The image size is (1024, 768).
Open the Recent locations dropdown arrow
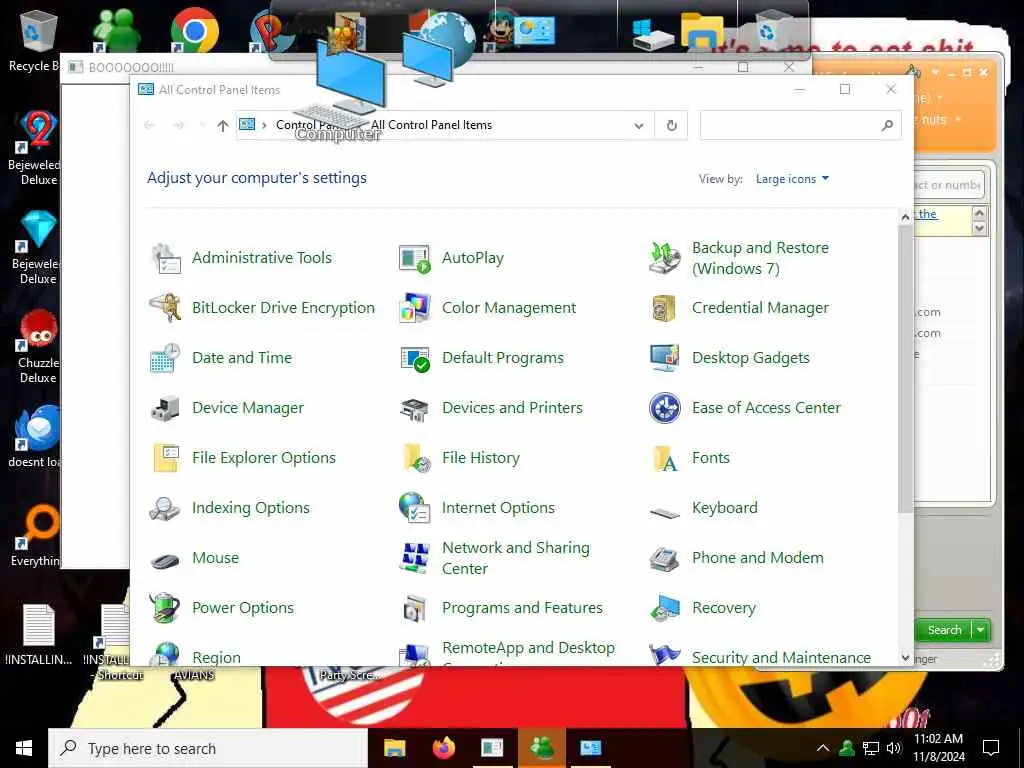(202, 125)
